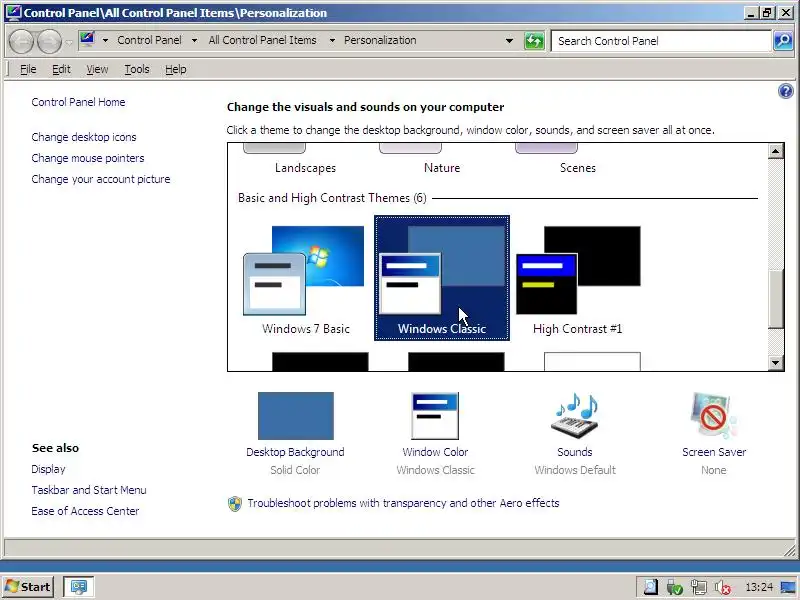Click the window system menu icon in title bar
800x600 pixels.
point(13,12)
